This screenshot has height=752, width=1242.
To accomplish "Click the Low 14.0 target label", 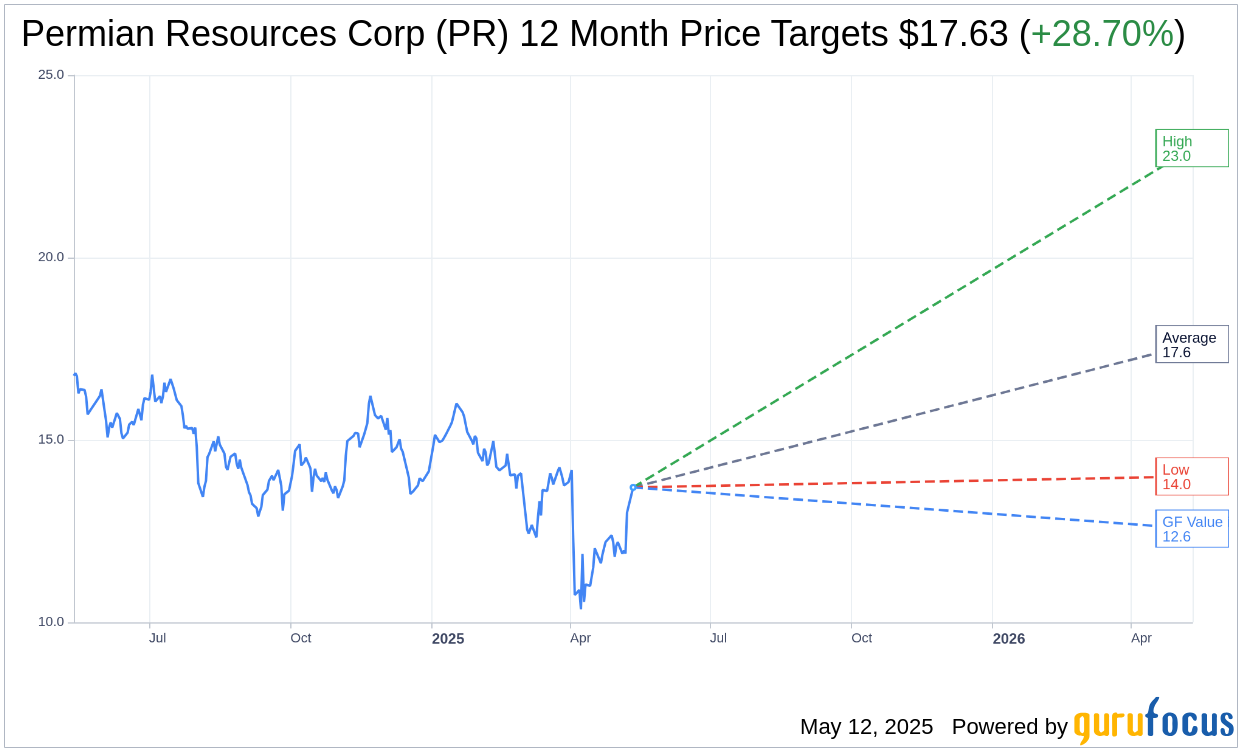I will 1191,476.
